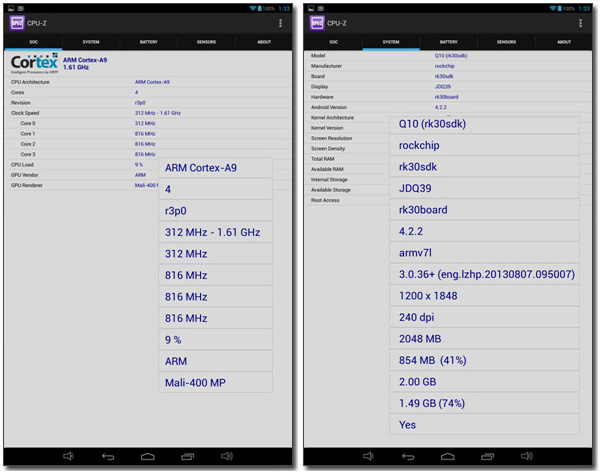Viewport: 600px width, 475px height.
Task: Open the ABOUT tab on the SOC screen
Action: pos(264,42)
